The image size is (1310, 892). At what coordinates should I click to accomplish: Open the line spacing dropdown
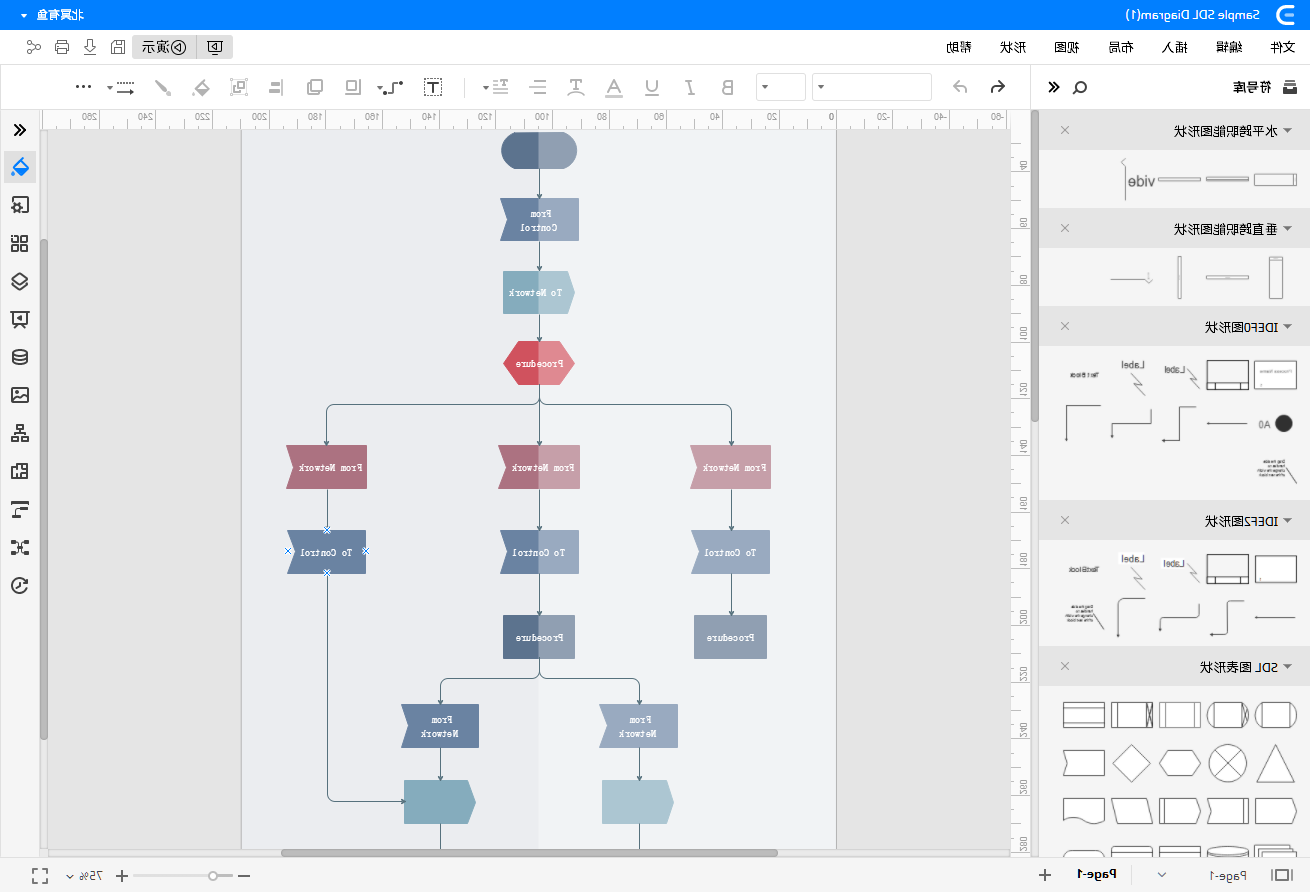(x=498, y=87)
